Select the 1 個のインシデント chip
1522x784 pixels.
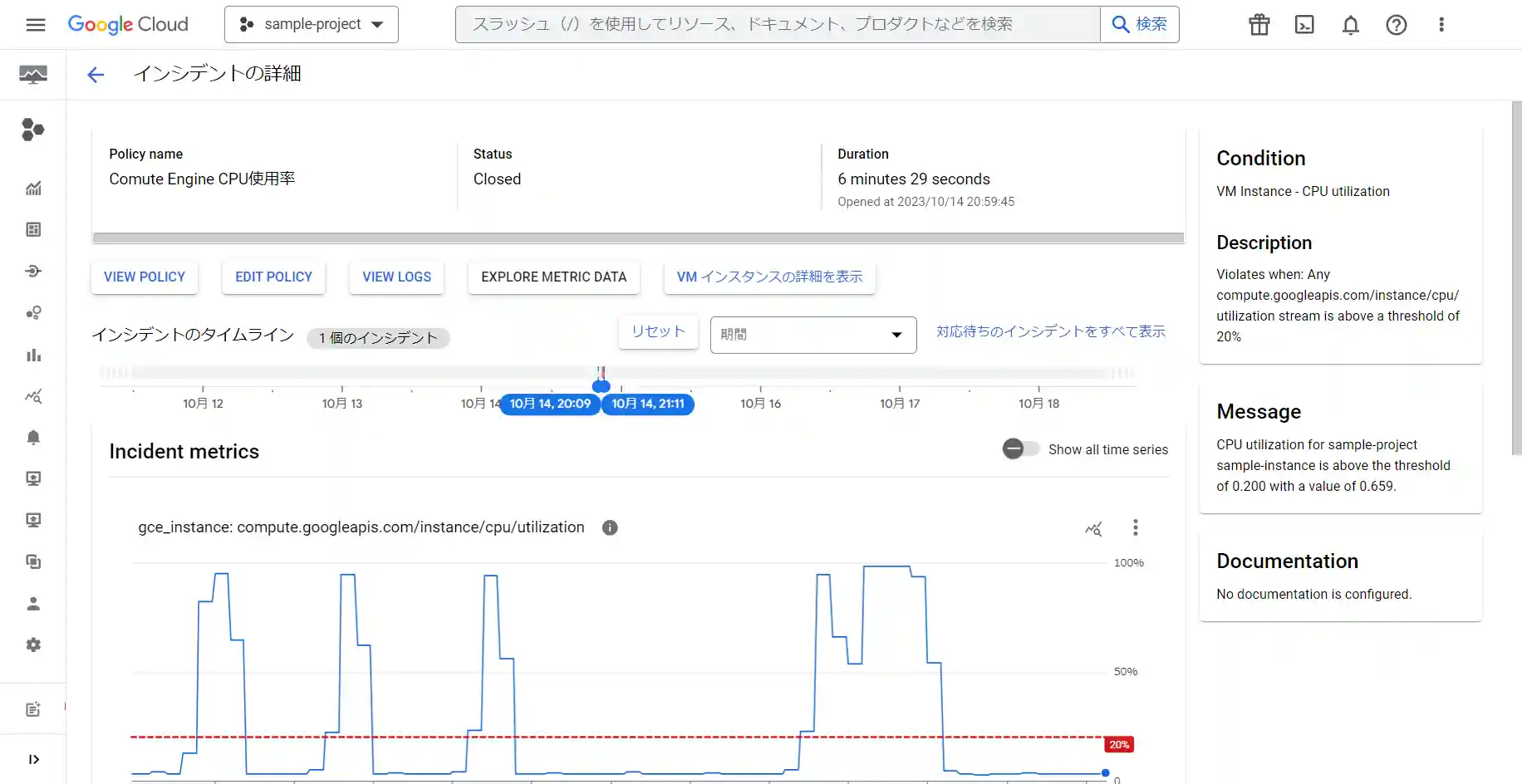(x=378, y=338)
